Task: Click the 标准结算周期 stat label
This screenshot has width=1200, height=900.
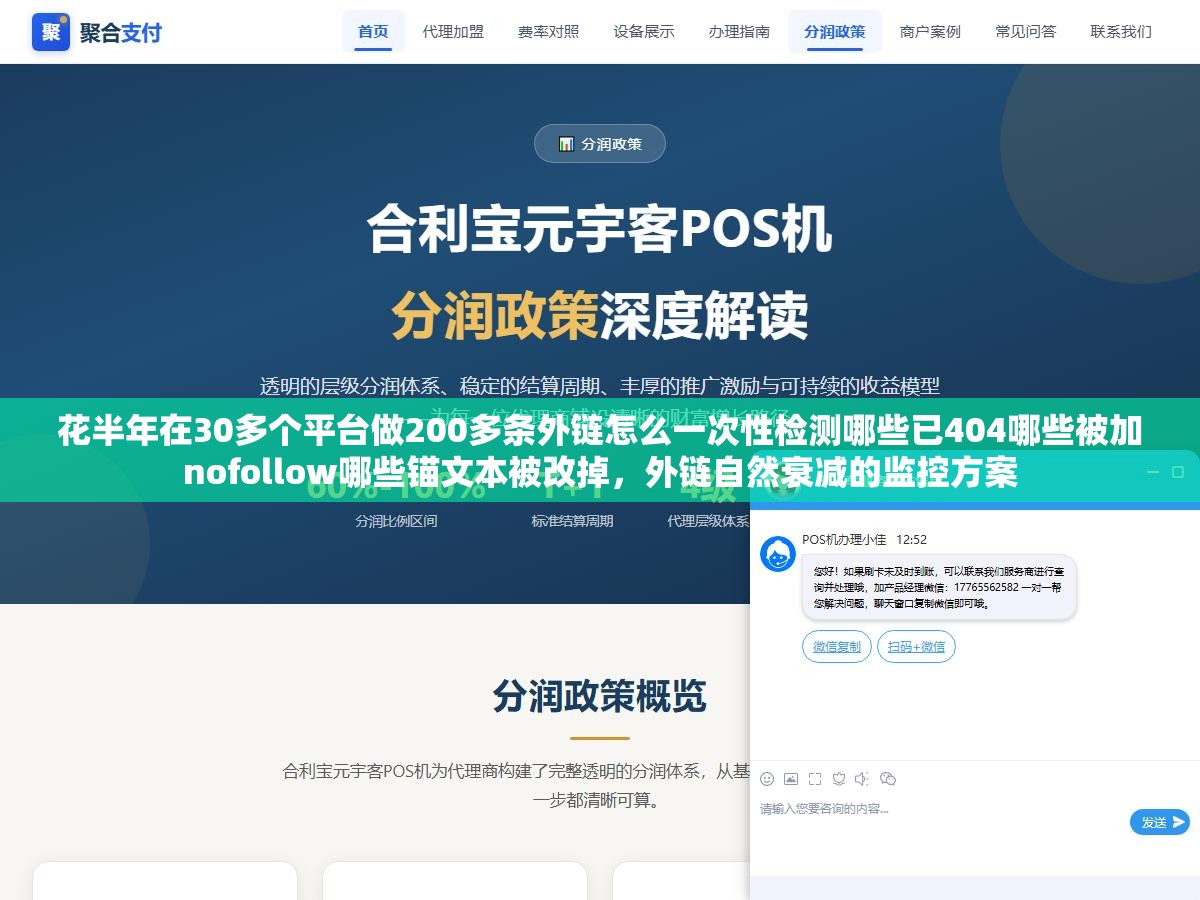Action: [x=572, y=521]
